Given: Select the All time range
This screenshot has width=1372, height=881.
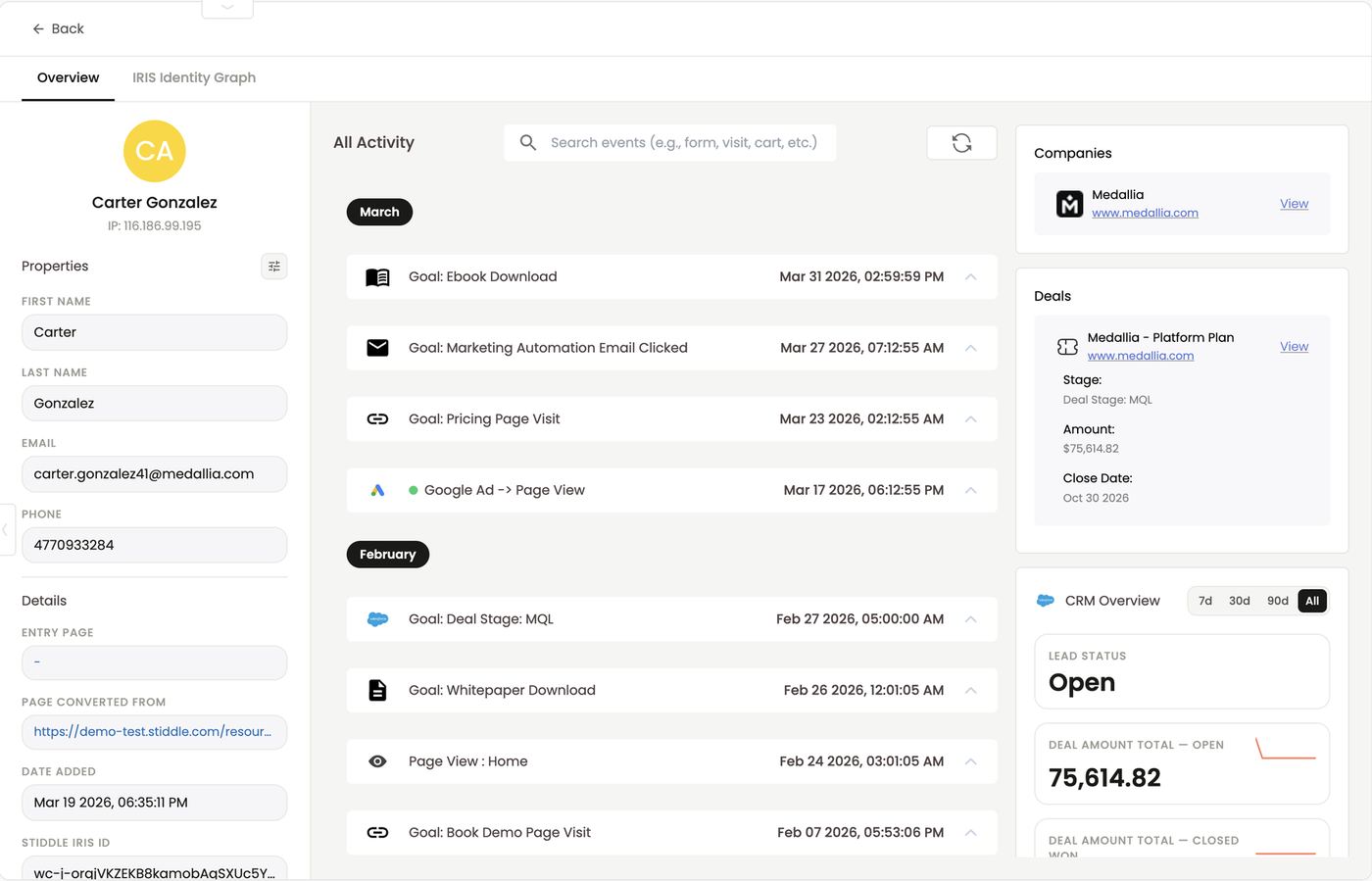Looking at the screenshot, I should pos(1312,601).
